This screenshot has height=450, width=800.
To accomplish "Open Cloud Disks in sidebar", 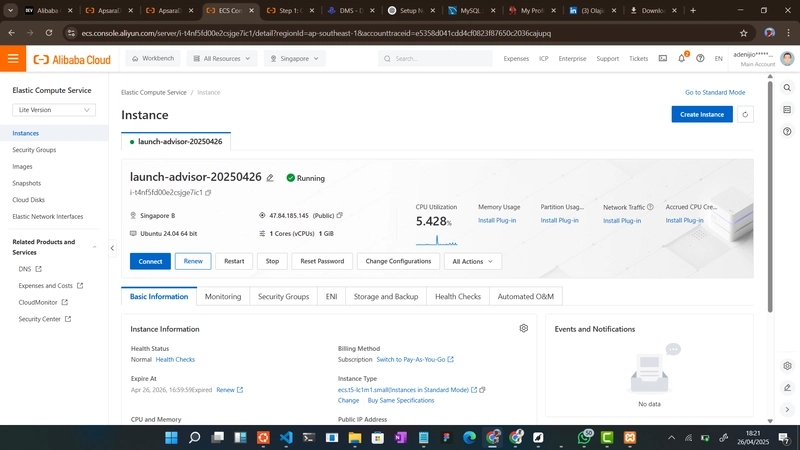I will pyautogui.click(x=29, y=200).
